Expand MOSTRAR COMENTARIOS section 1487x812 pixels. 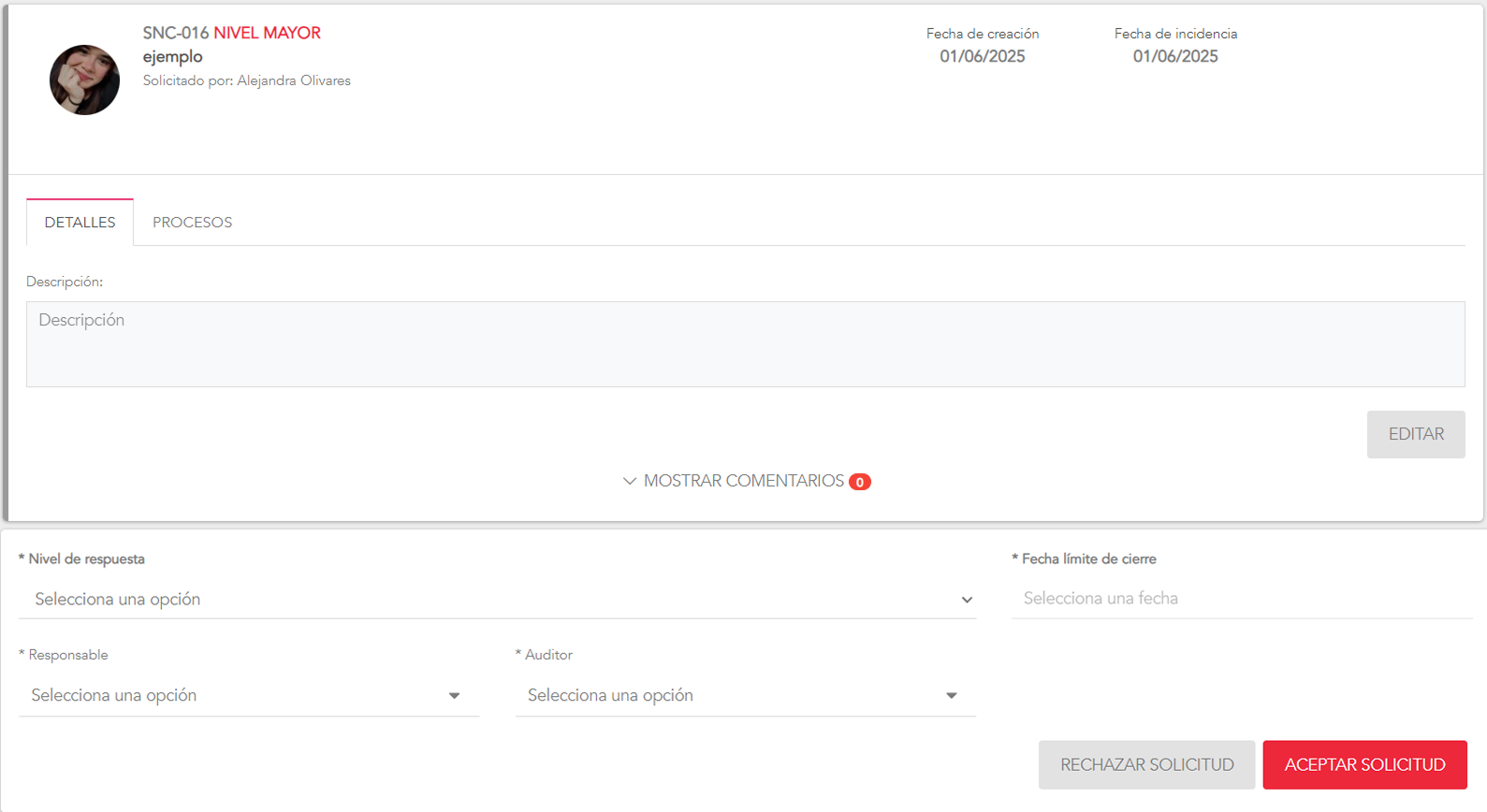tap(743, 481)
